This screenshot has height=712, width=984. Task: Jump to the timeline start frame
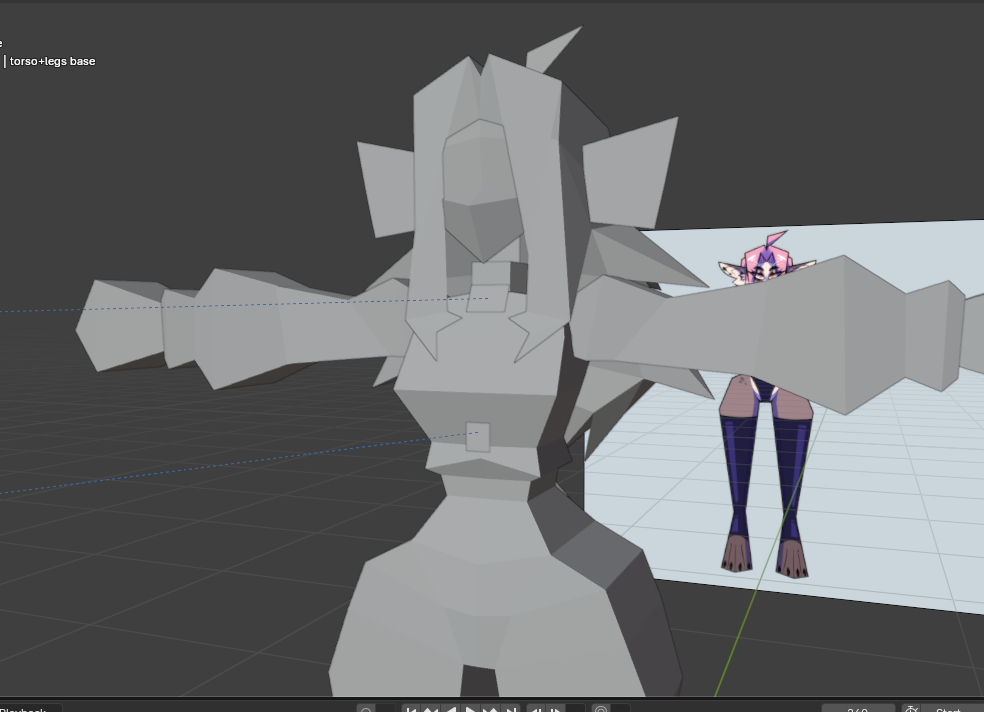click(411, 709)
